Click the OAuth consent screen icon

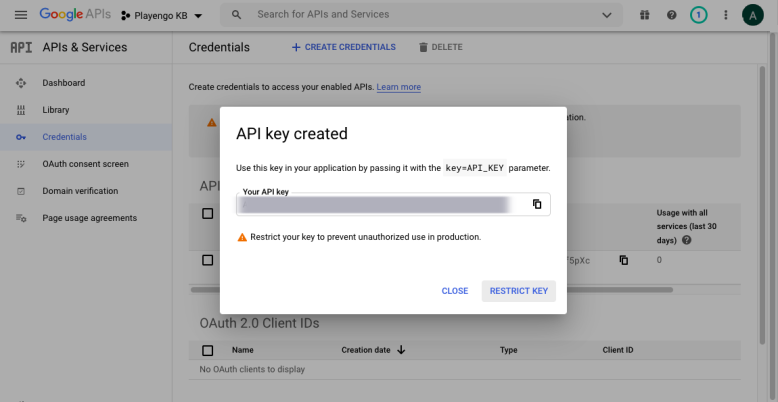[x=21, y=164]
